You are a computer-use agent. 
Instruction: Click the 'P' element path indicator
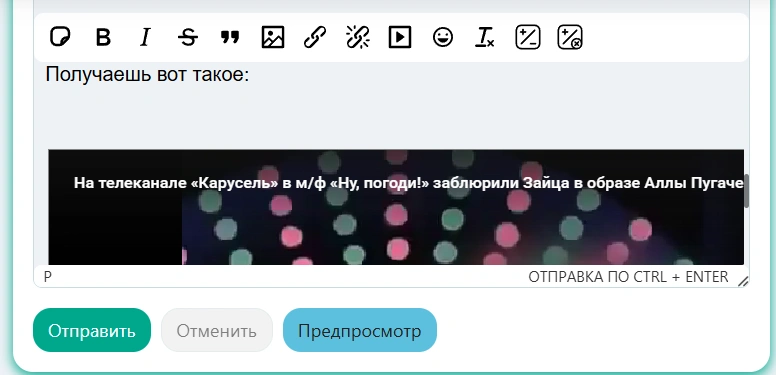(48, 277)
